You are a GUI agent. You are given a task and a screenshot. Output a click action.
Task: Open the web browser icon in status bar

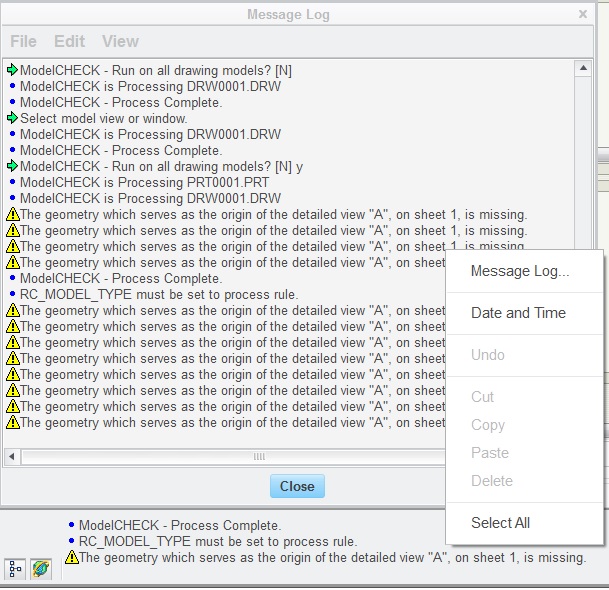[41, 569]
